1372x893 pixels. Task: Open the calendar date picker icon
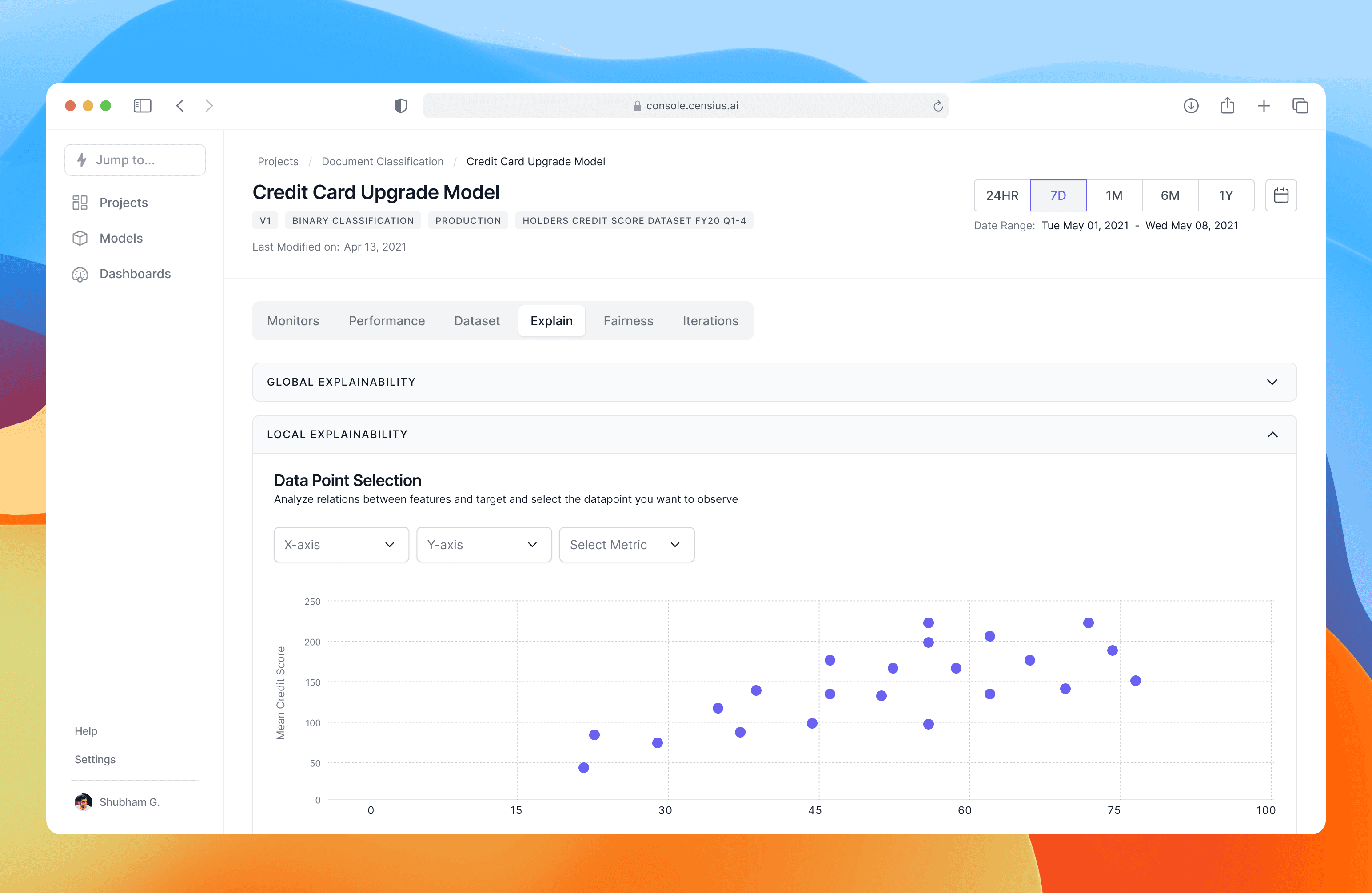[x=1281, y=195]
